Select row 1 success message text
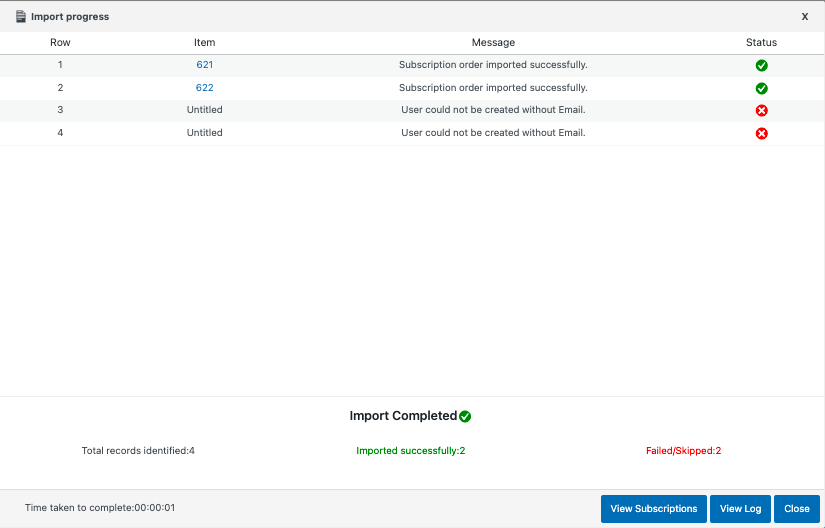Viewport: 825px width, 528px height. (x=493, y=65)
